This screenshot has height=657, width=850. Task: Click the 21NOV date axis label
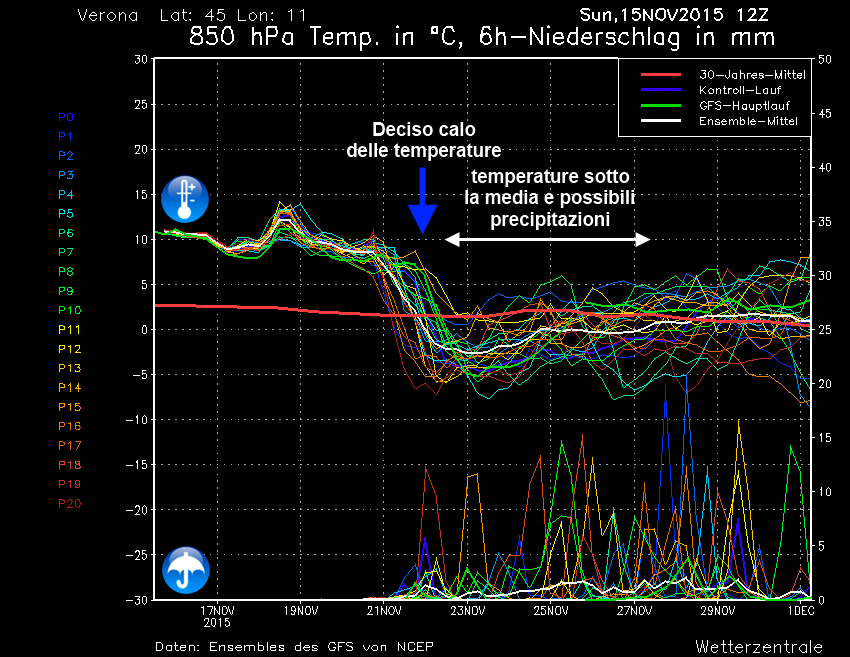click(x=384, y=611)
